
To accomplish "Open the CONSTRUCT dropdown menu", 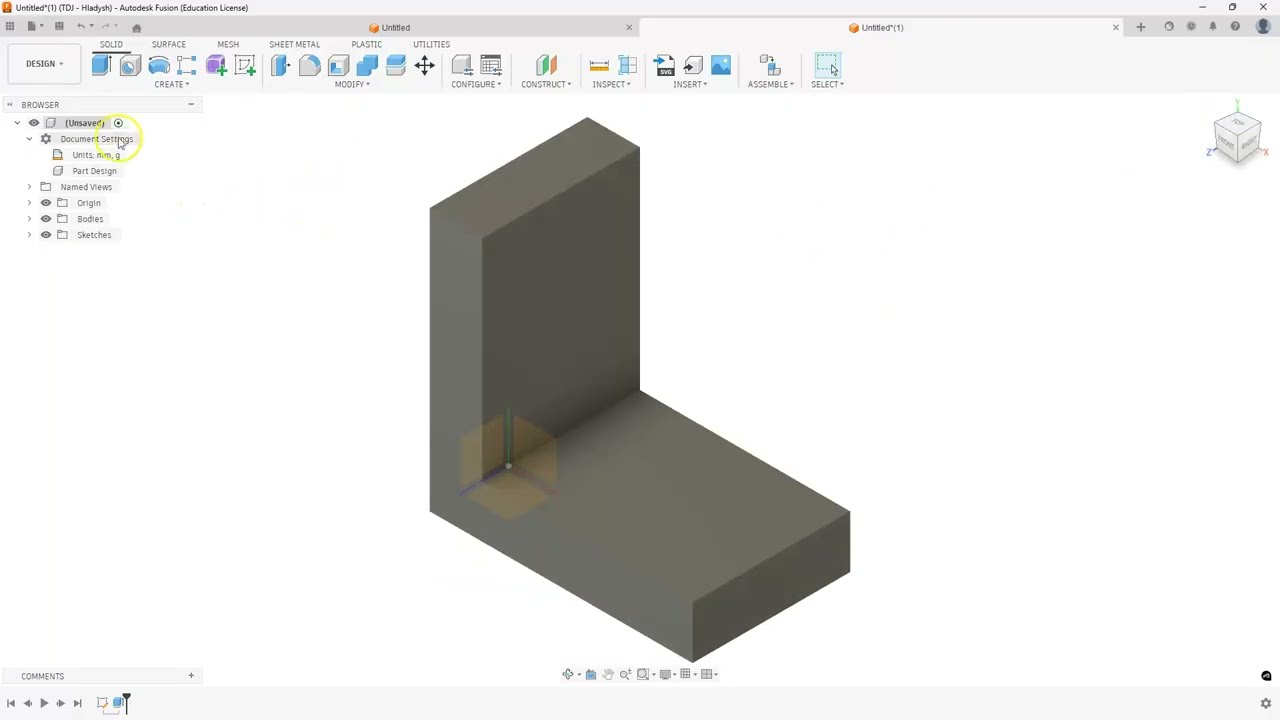I will click(546, 84).
